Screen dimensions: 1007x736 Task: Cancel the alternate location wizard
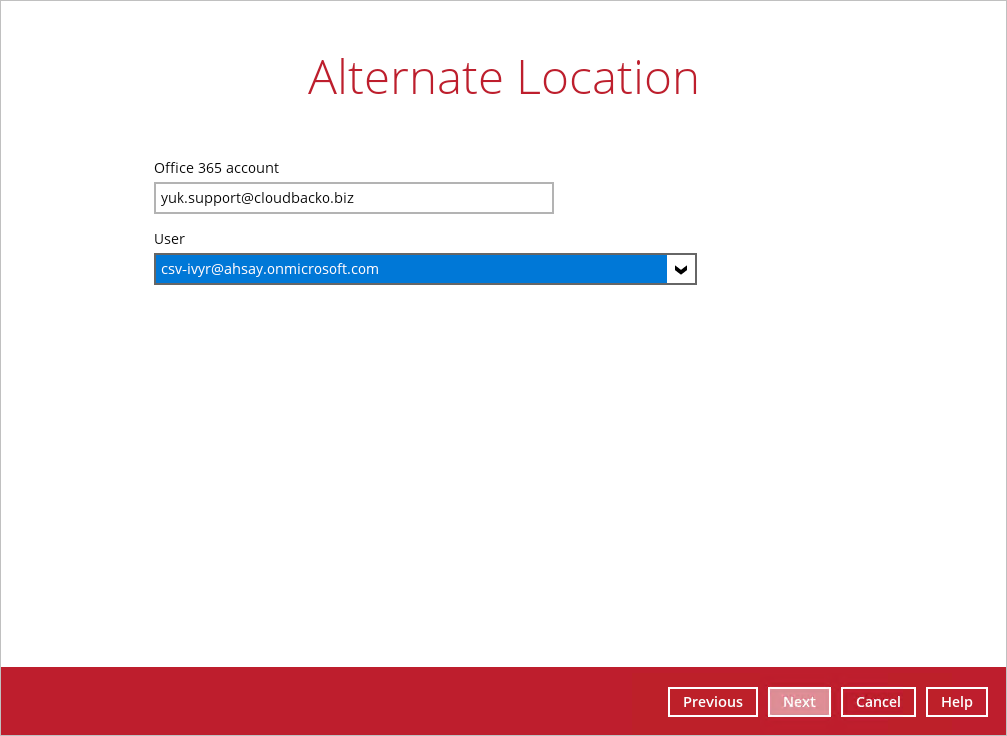coord(878,702)
